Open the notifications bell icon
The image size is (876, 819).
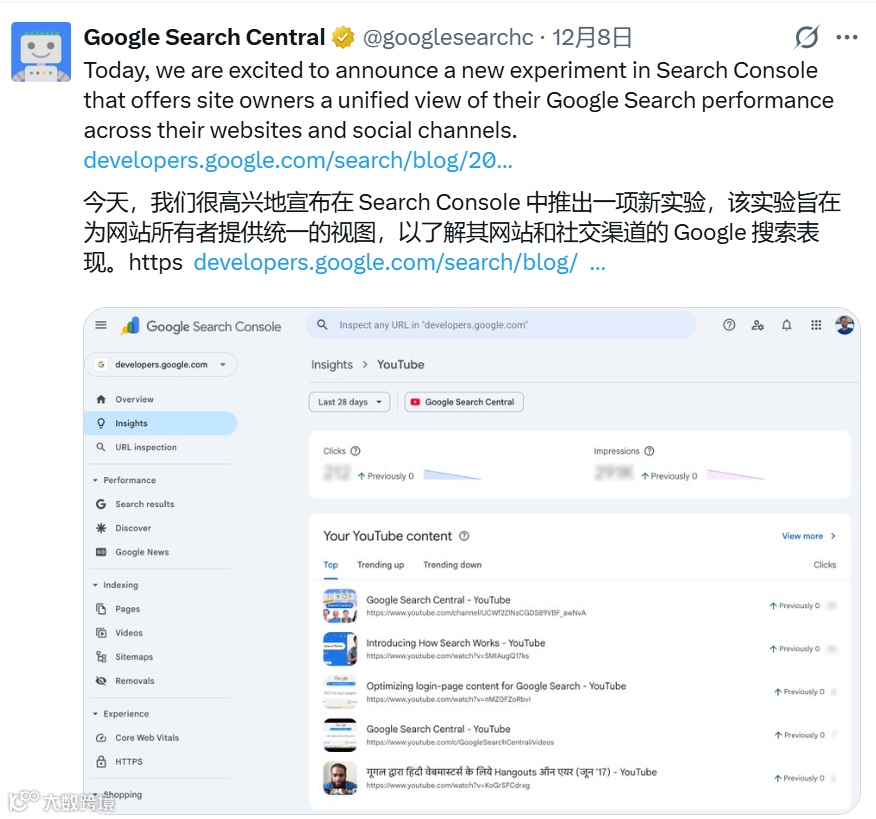pos(787,325)
